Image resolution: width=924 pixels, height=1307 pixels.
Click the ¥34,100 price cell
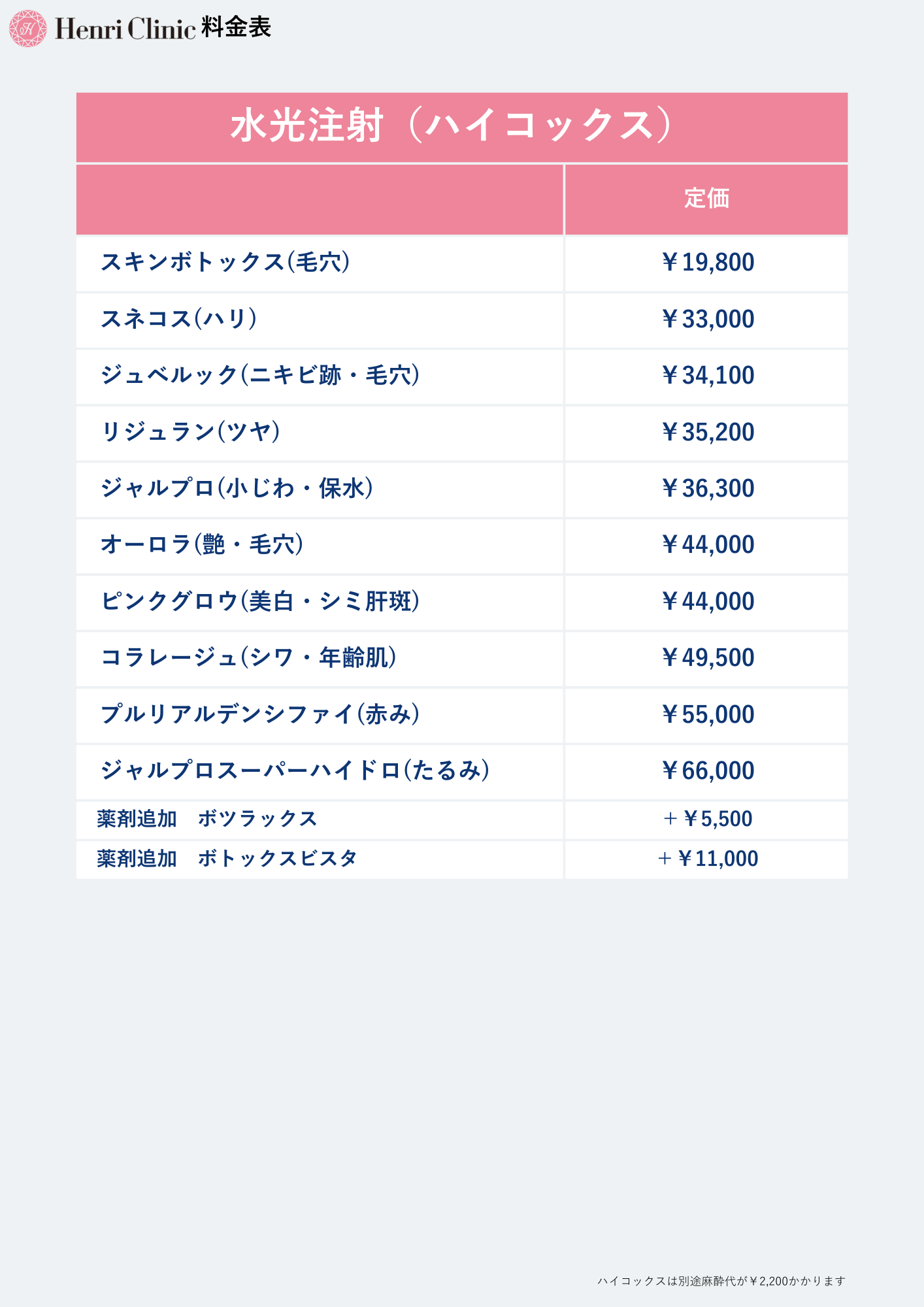click(x=707, y=375)
